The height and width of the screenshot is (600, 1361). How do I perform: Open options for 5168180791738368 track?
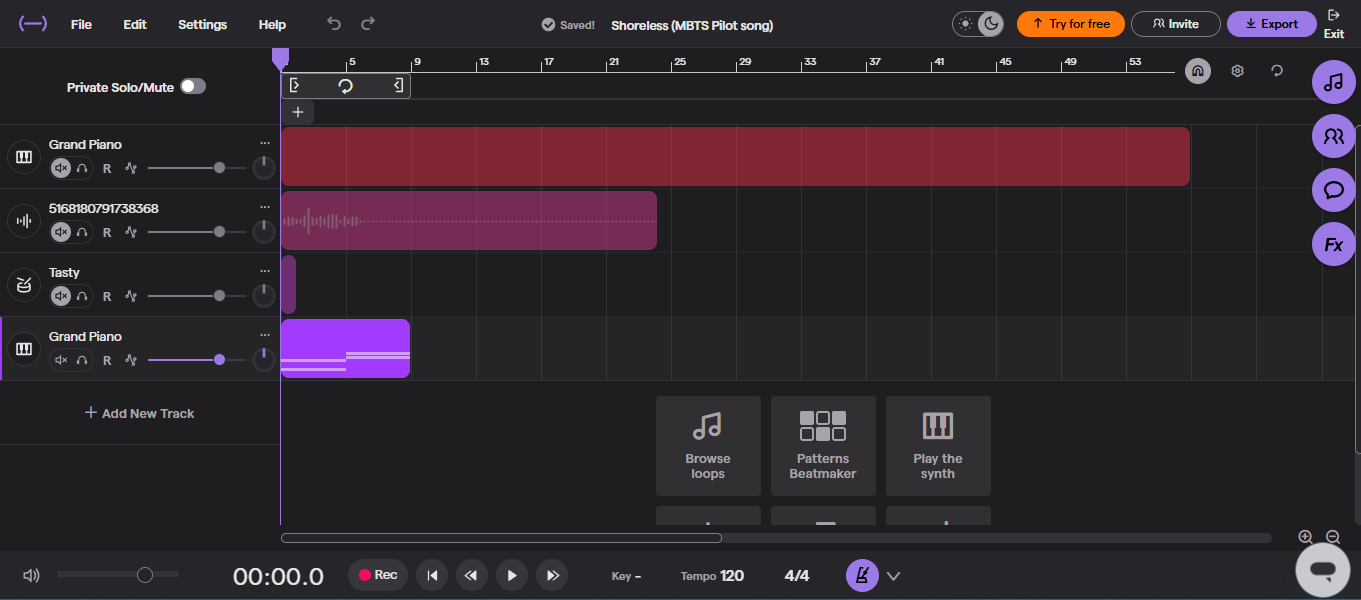pyautogui.click(x=265, y=207)
